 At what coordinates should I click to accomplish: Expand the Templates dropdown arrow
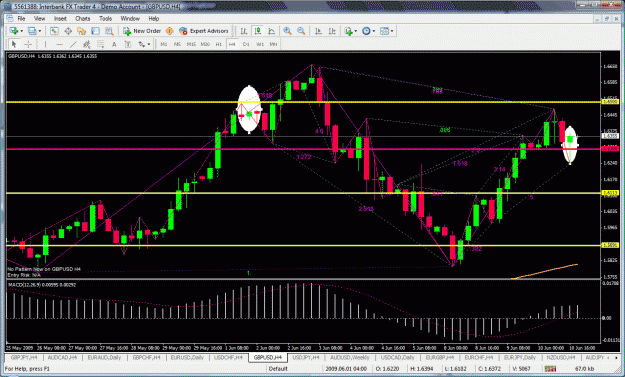point(392,31)
